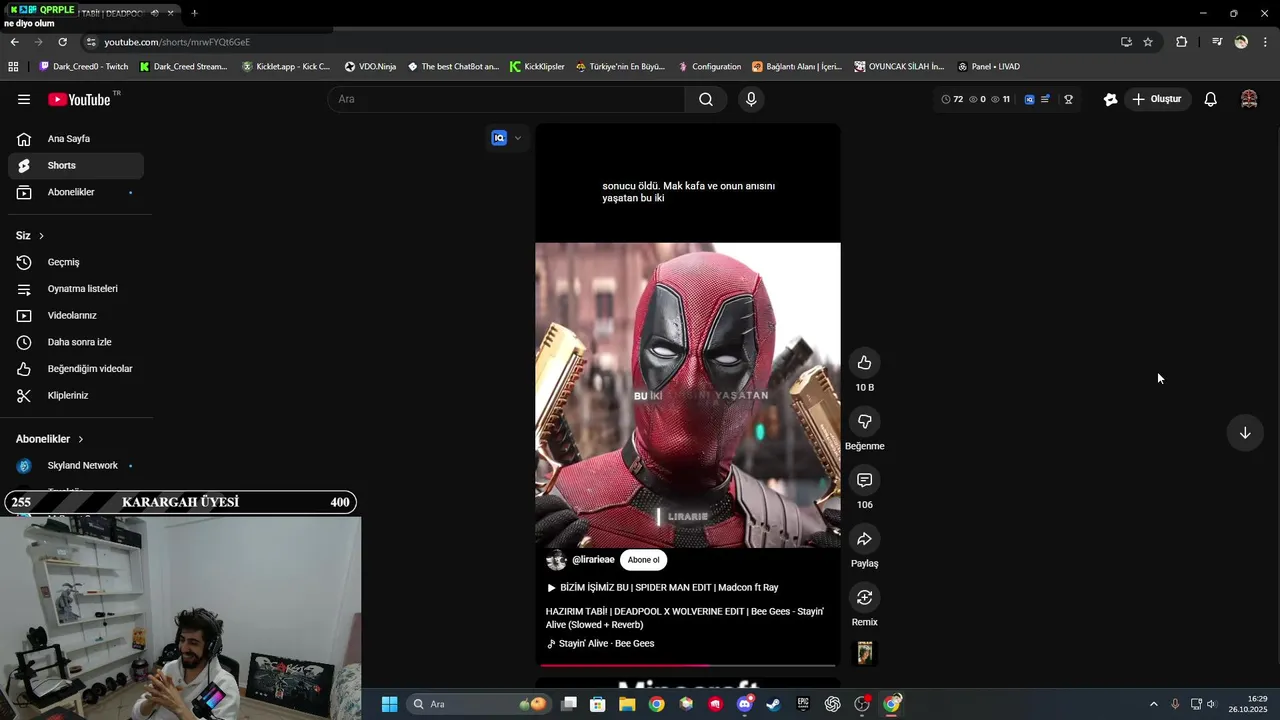Open Beğendiğim videolar
Screen dimensions: 1280x720
click(76, 369)
